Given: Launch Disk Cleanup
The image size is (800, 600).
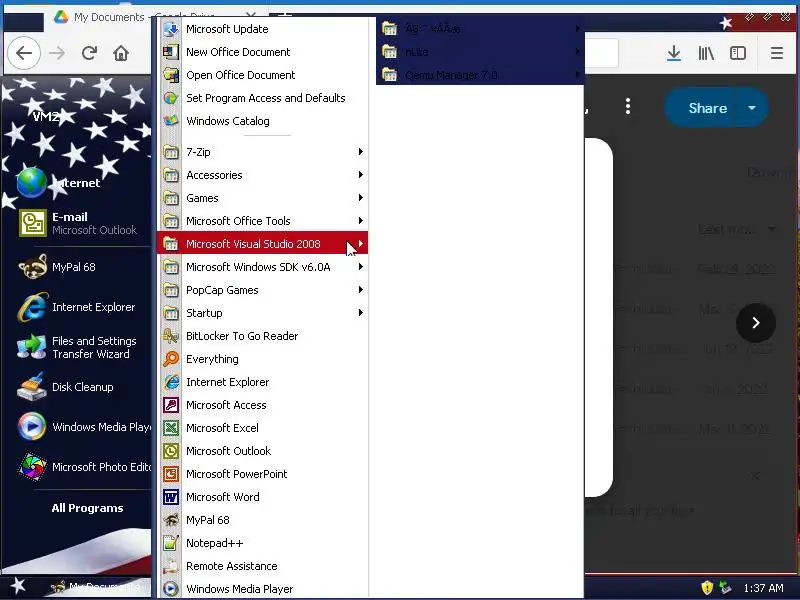Looking at the screenshot, I should coord(82,387).
